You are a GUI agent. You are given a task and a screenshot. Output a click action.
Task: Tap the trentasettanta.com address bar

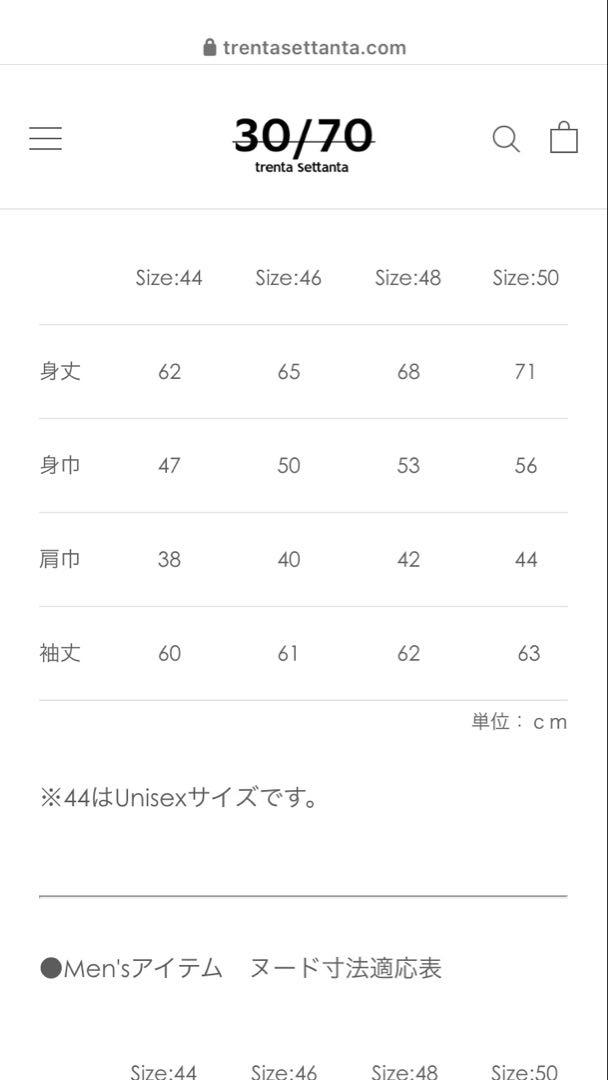[304, 48]
